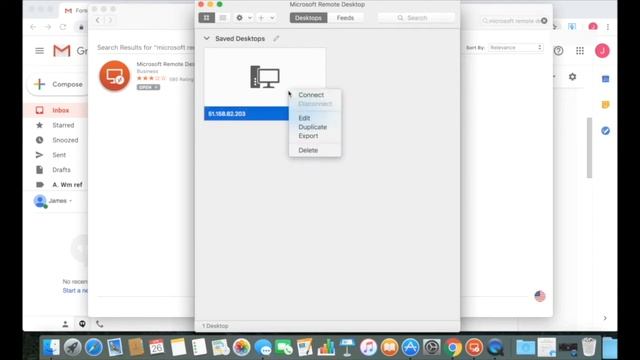Screen dimensions: 640x360
Task: Click the Remote Desktop search field
Action: (x=416, y=18)
